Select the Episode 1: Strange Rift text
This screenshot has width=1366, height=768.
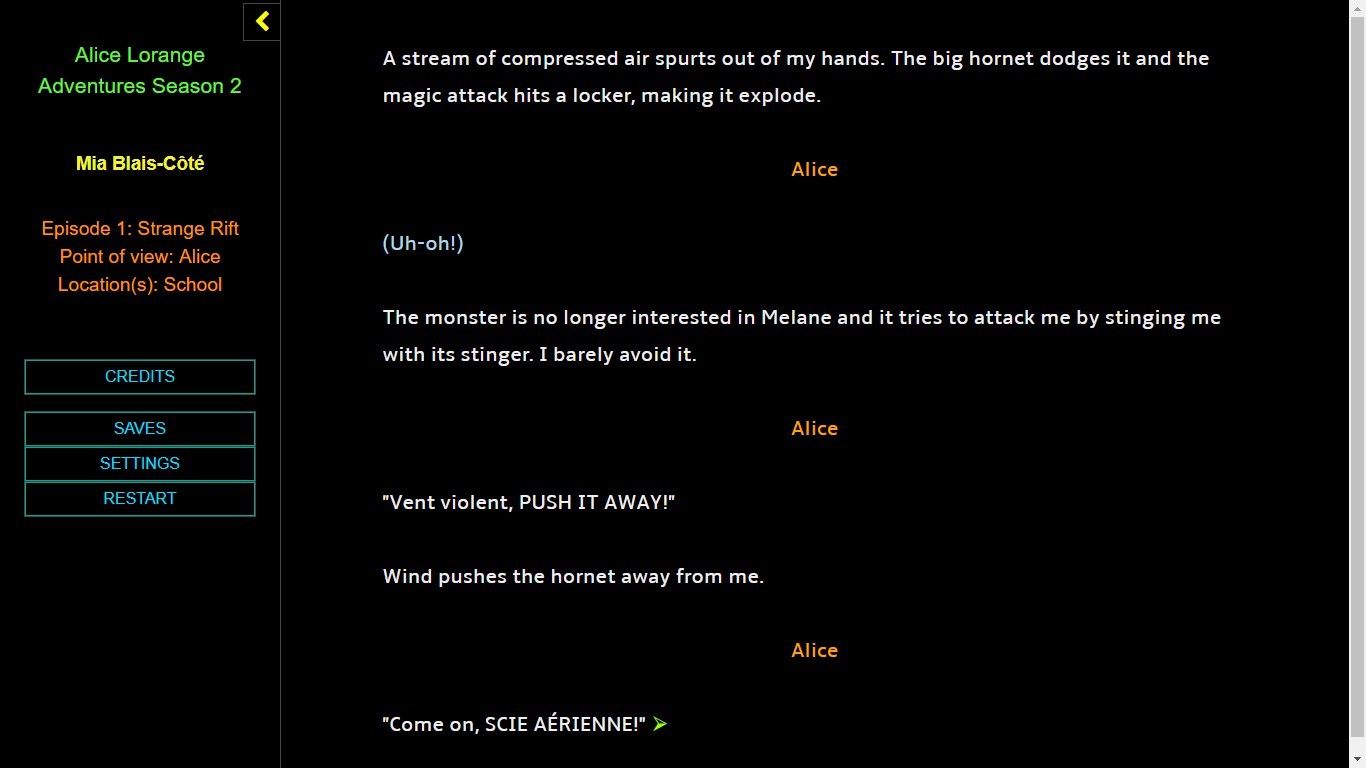(x=140, y=228)
